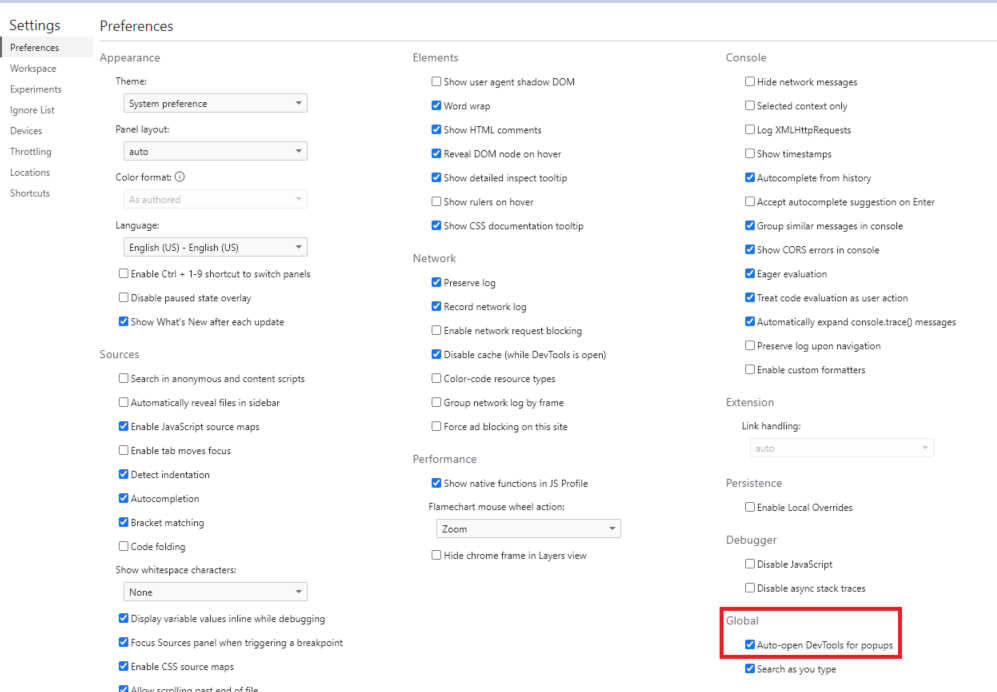Enable network request blocking
Screen dimensions: 997x692
pyautogui.click(x=436, y=330)
